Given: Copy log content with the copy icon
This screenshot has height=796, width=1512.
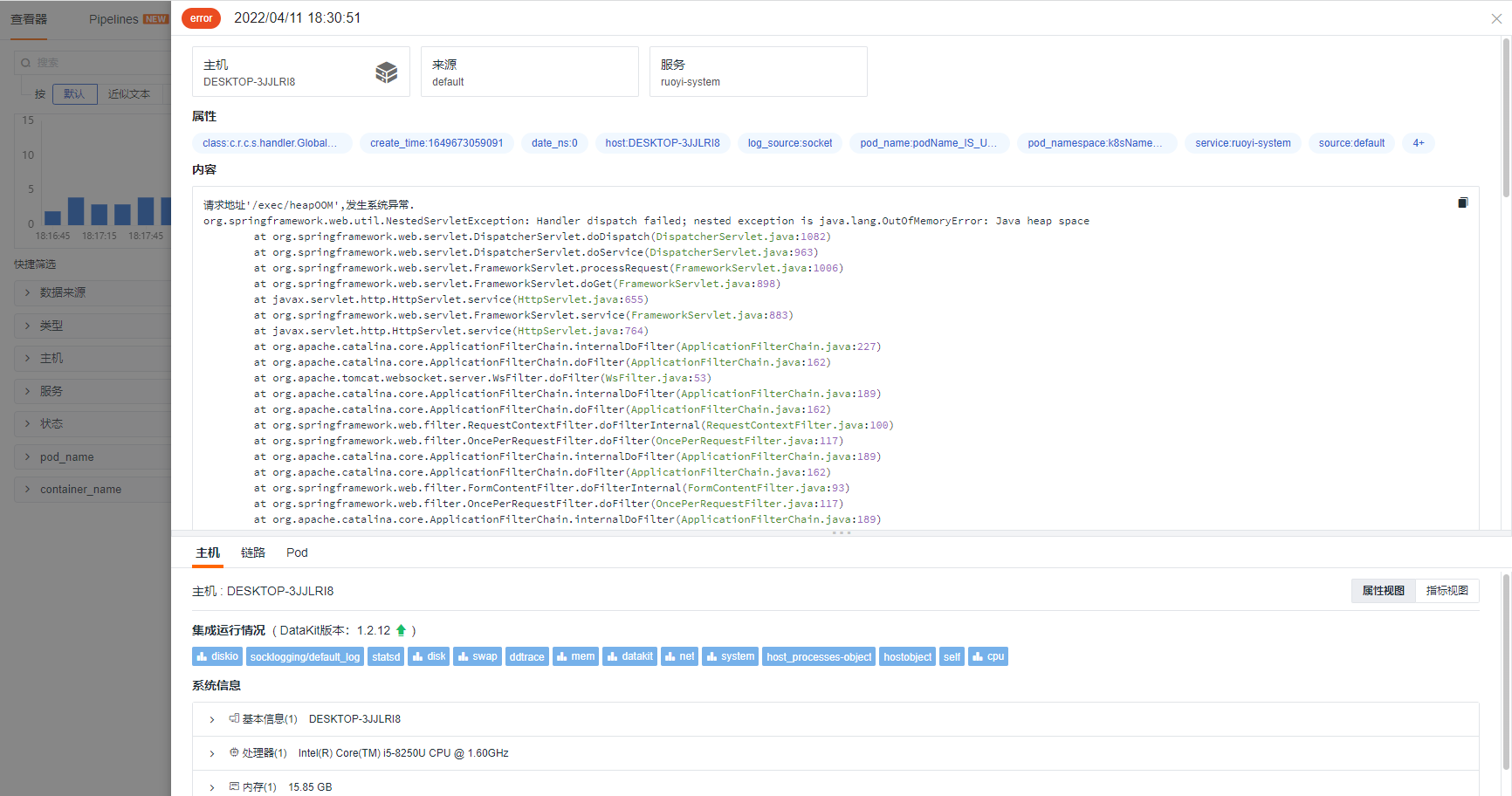Looking at the screenshot, I should click(x=1463, y=202).
